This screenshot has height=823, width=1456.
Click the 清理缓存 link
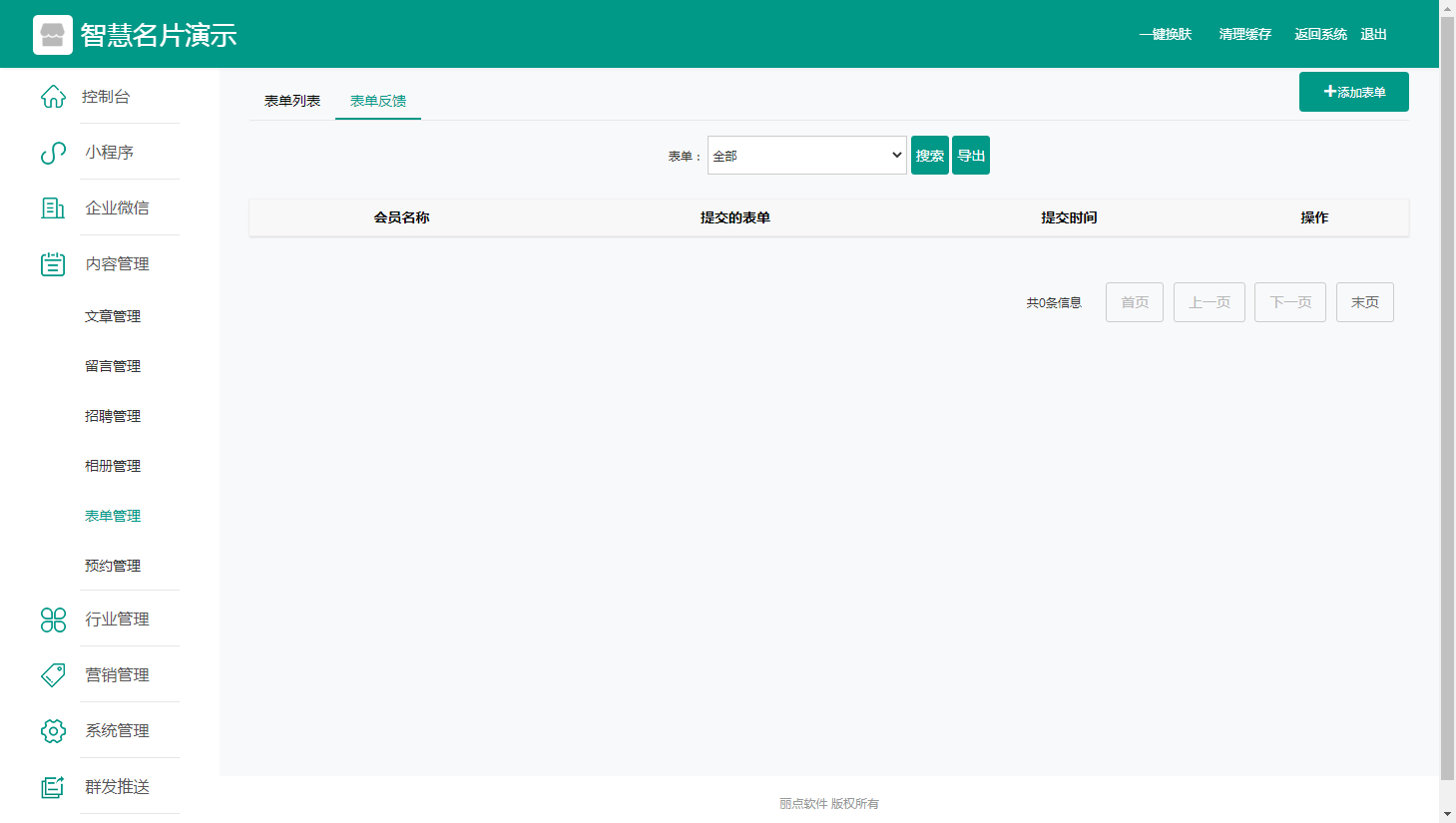pos(1245,34)
